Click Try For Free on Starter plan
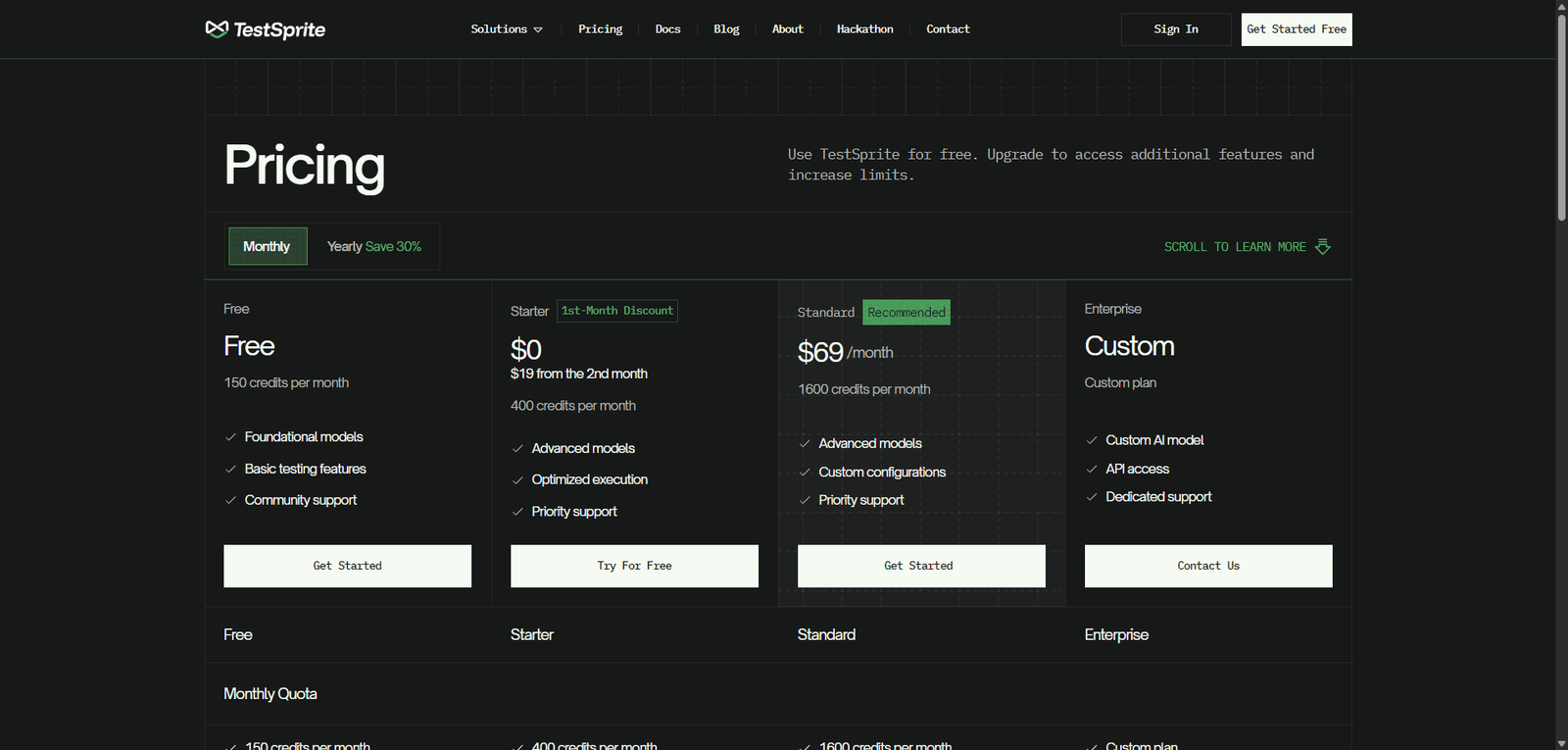Viewport: 1568px width, 750px height. tap(634, 566)
